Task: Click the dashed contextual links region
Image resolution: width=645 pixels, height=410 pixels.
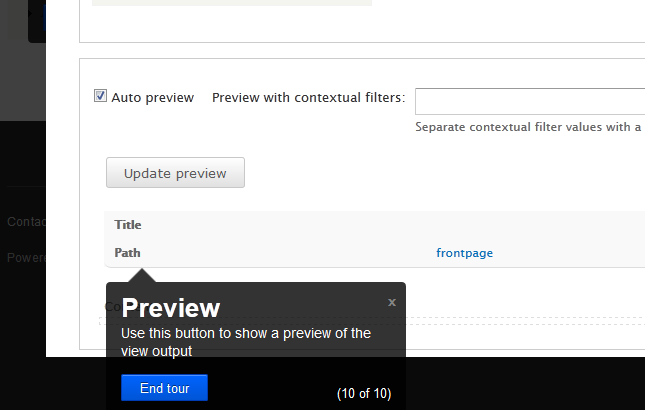Action: pyautogui.click(x=525, y=321)
